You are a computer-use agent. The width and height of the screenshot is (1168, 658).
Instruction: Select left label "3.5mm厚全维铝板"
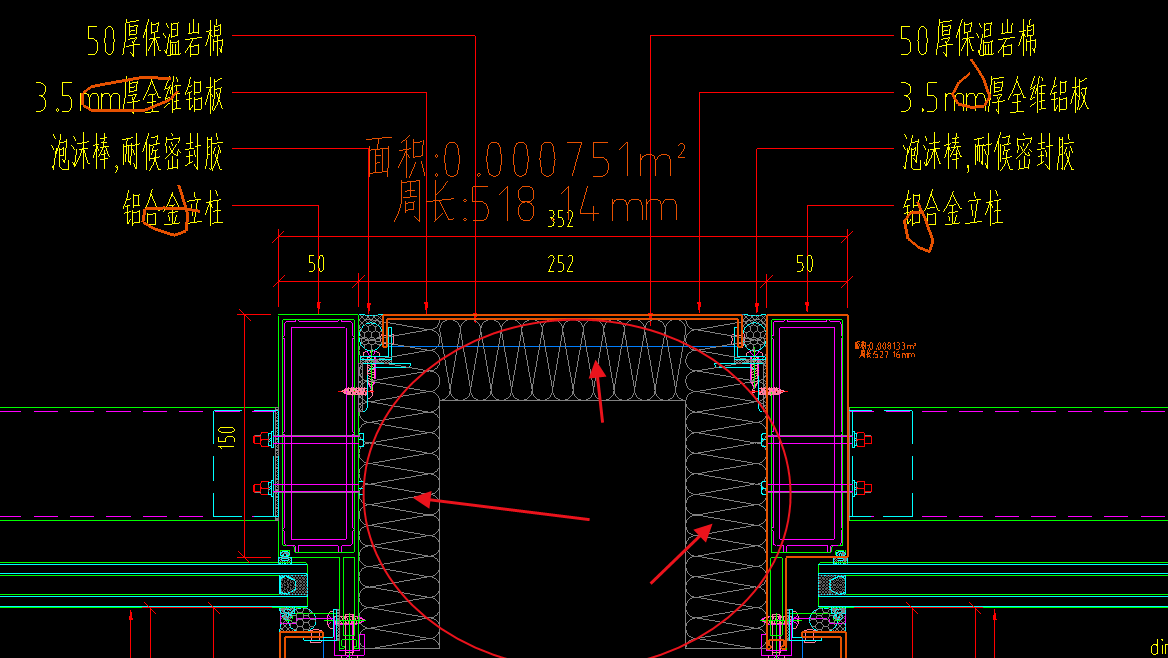[130, 95]
